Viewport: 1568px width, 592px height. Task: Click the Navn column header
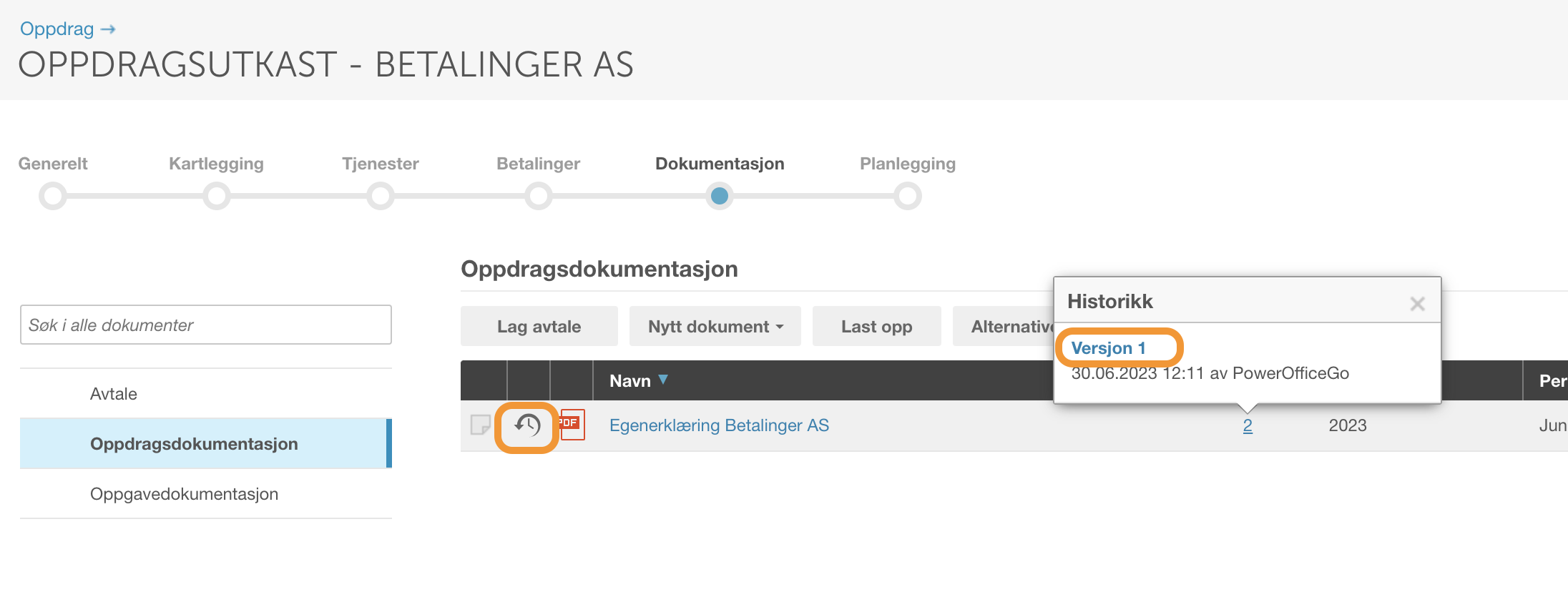(630, 381)
